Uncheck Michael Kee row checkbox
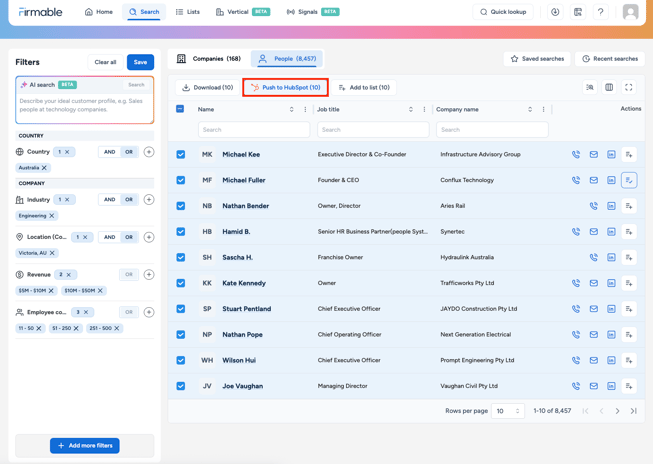Viewport: 653px width, 464px height. tap(181, 155)
